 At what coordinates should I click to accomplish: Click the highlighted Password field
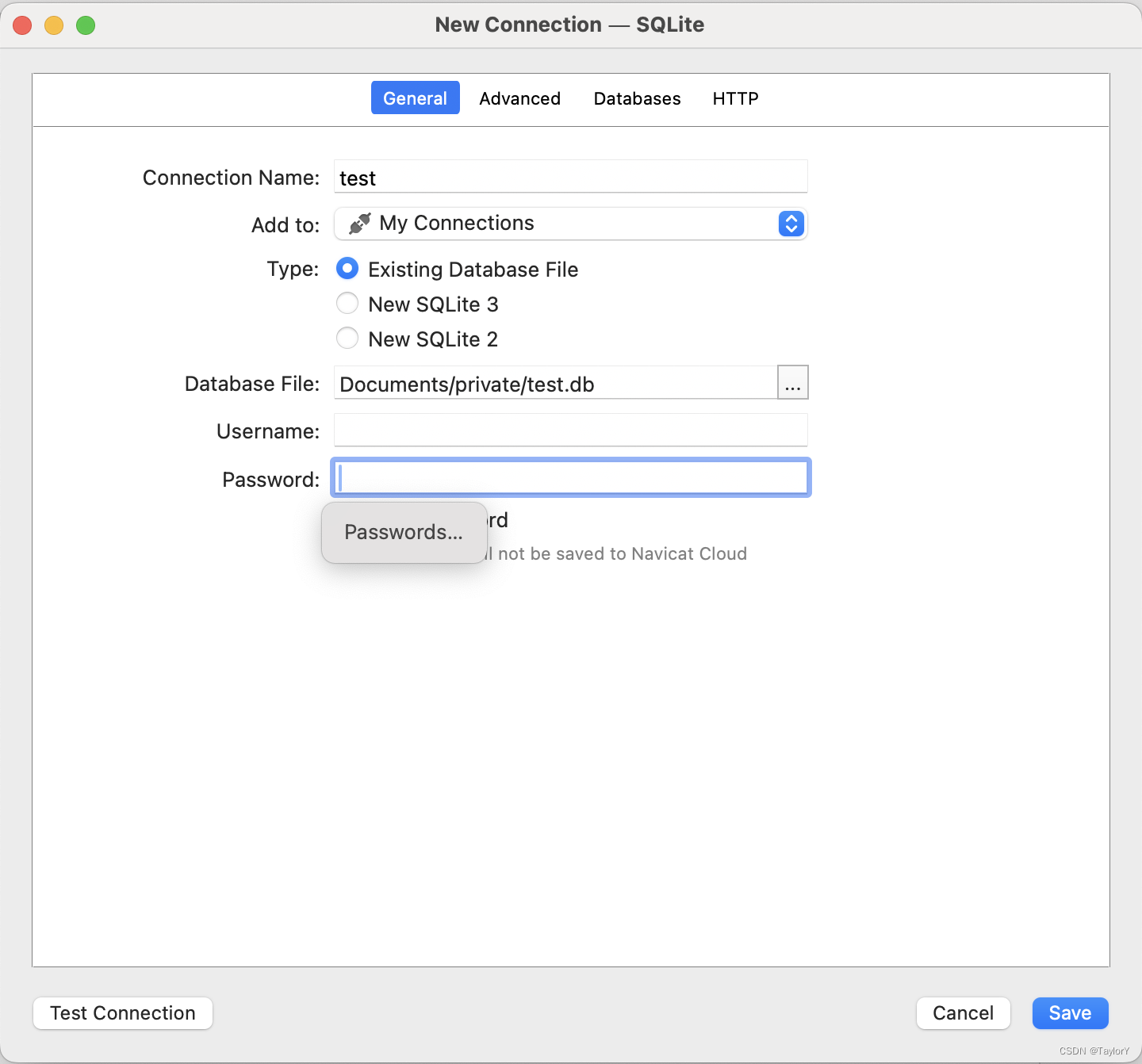pos(570,477)
